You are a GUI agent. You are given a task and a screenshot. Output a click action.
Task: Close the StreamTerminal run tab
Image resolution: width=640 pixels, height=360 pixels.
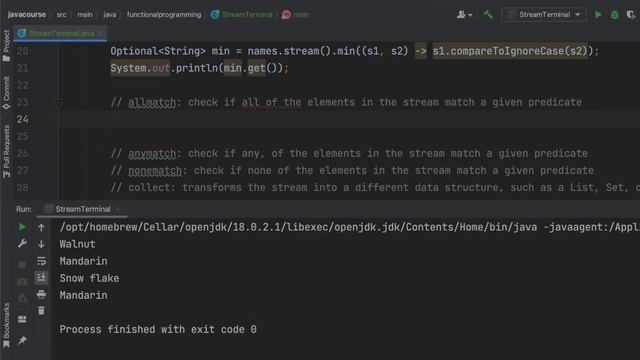[x=118, y=209]
